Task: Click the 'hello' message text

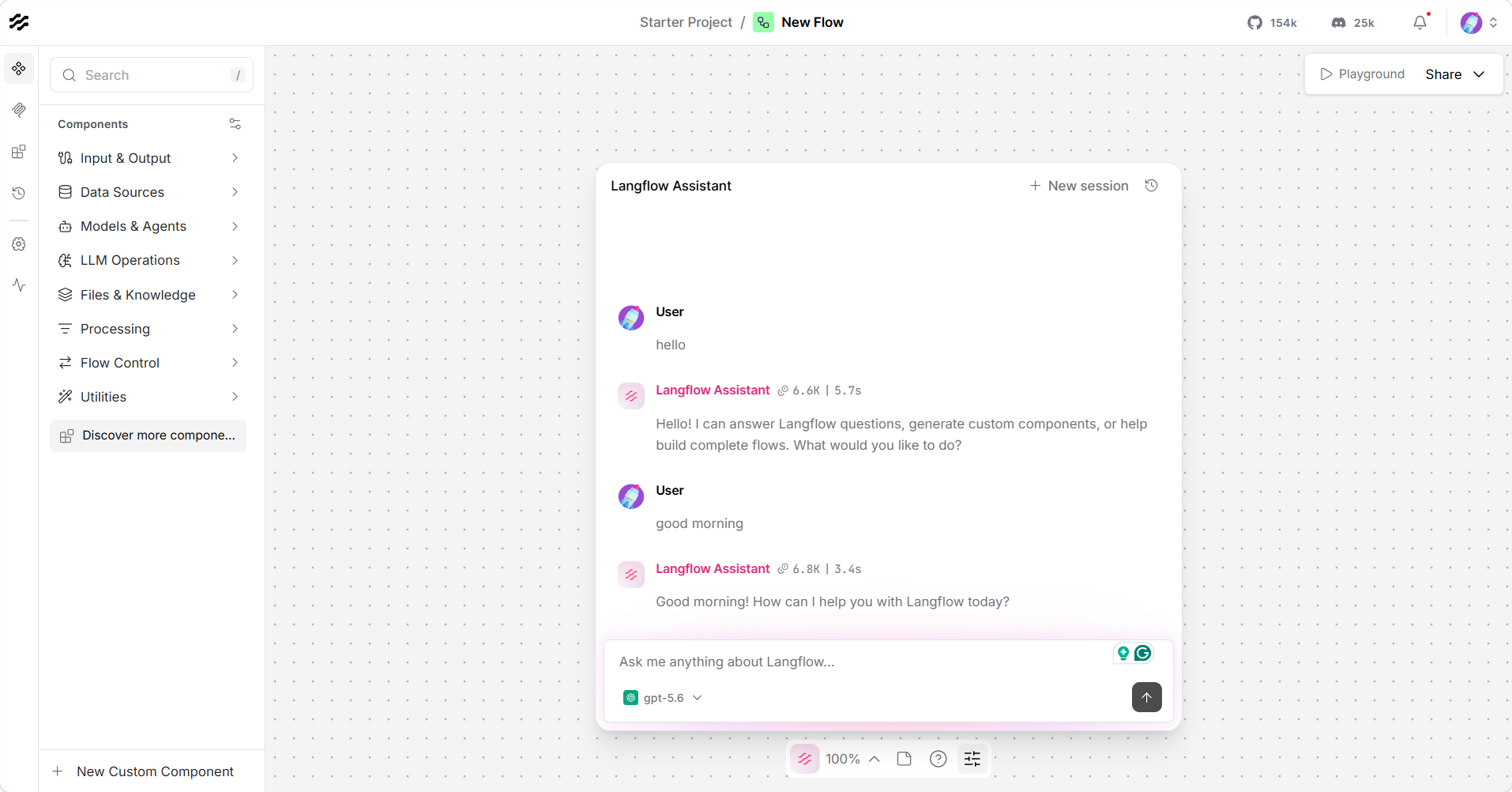Action: tap(671, 345)
